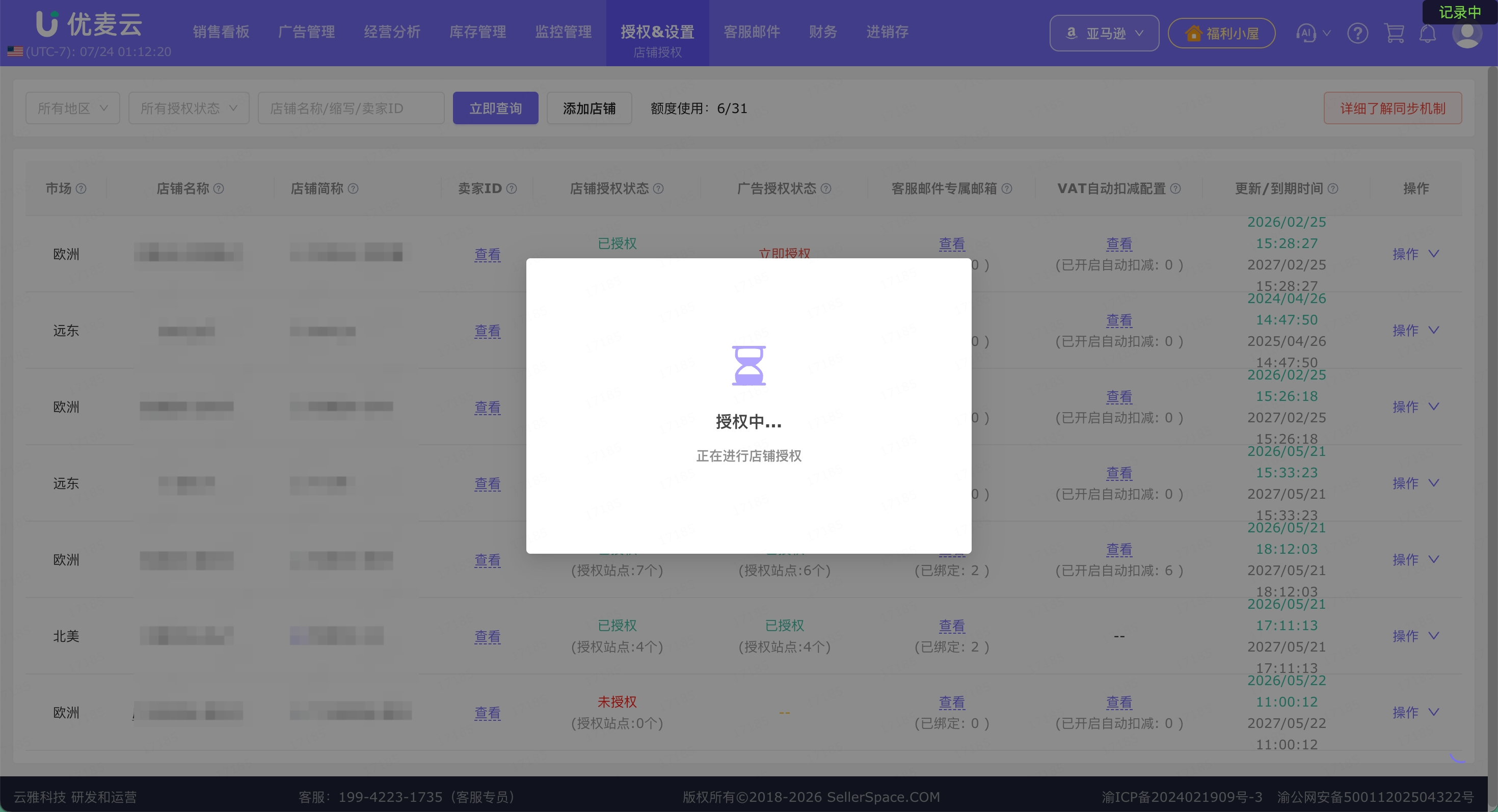Click help icon next to 店铺简称 column

pyautogui.click(x=353, y=188)
